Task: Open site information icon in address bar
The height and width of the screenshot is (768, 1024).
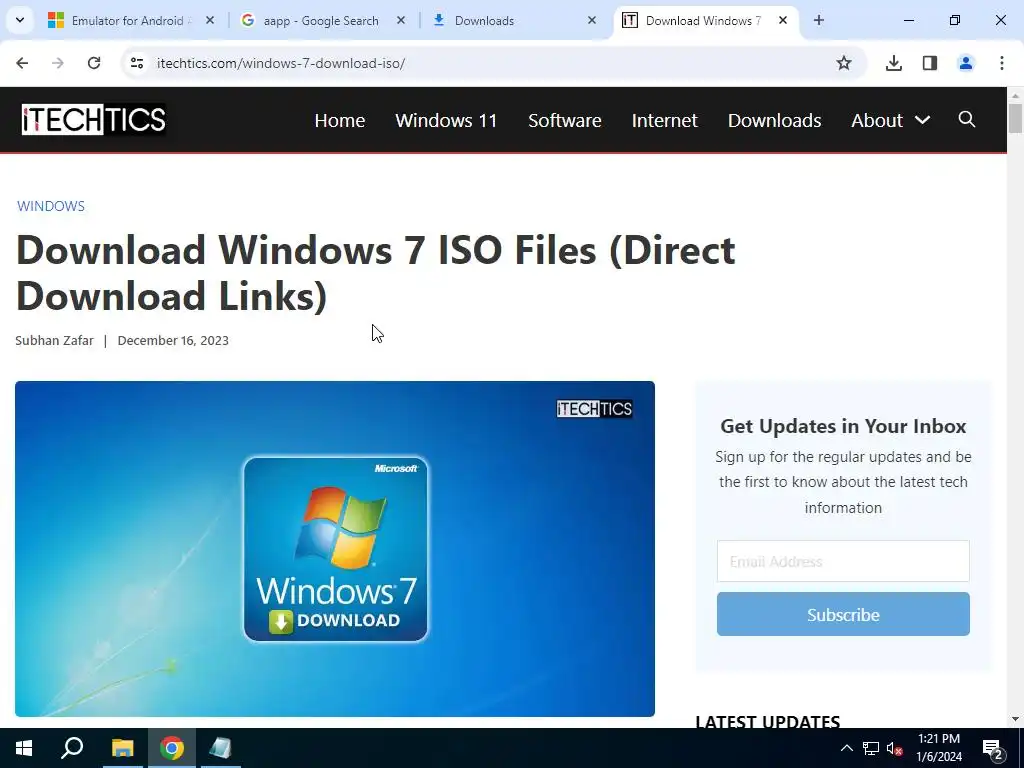Action: [136, 63]
